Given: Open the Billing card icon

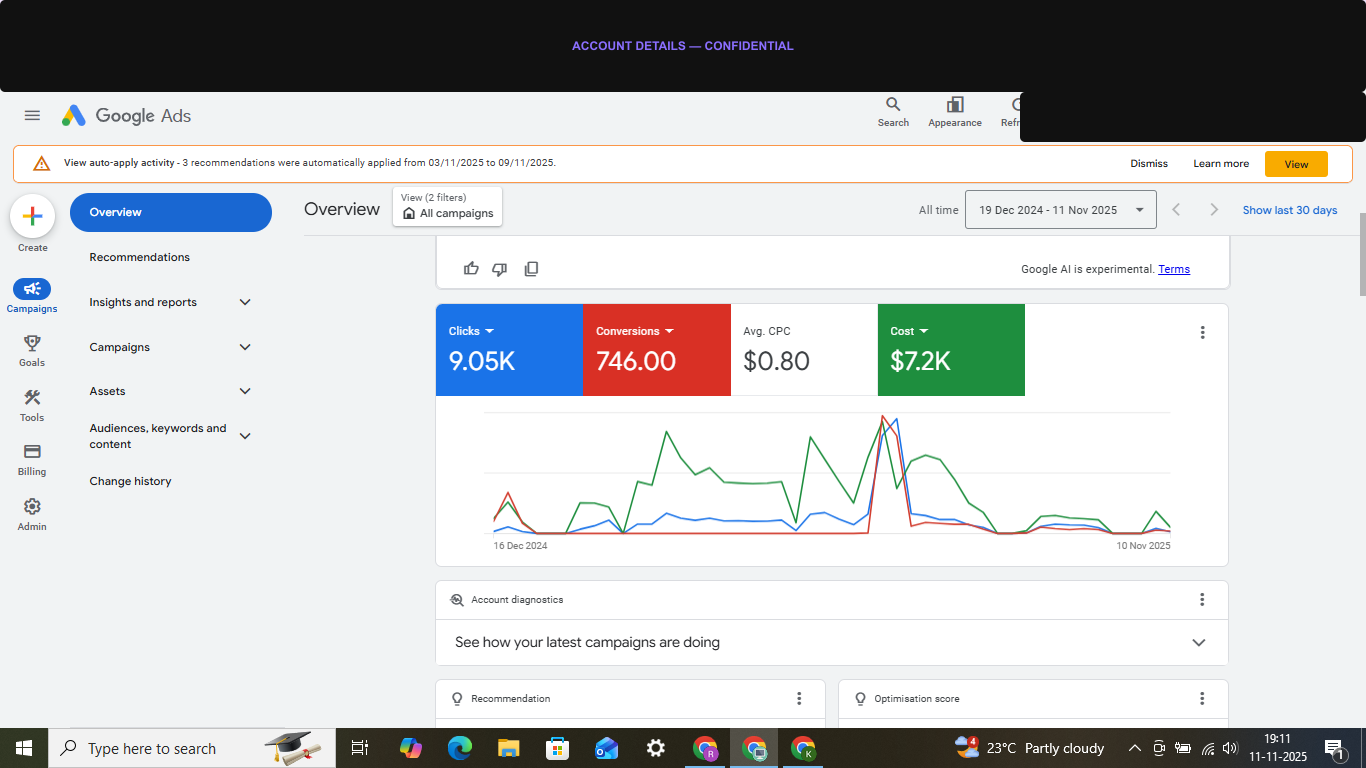Looking at the screenshot, I should pos(32,452).
